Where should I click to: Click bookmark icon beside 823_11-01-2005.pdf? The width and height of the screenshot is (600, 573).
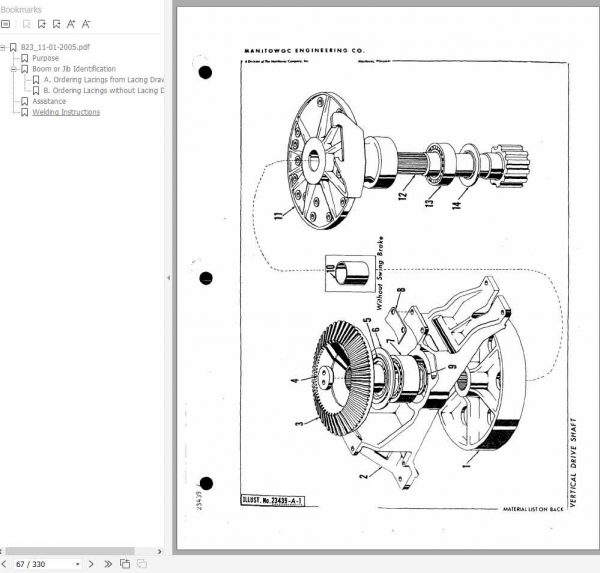point(13,47)
